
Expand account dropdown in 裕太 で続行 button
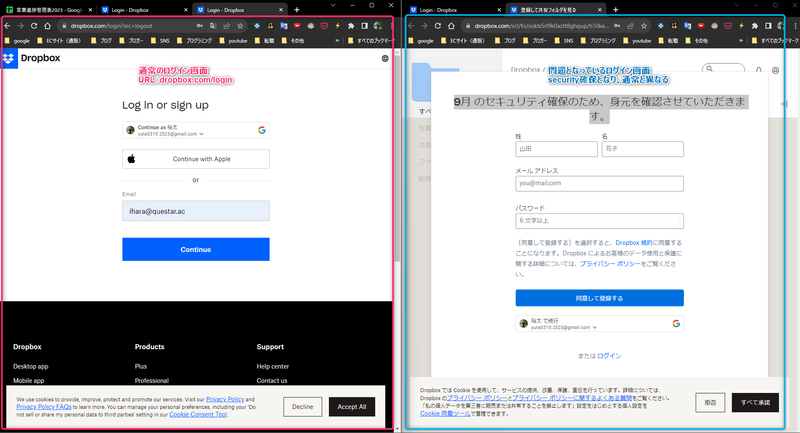coord(595,327)
